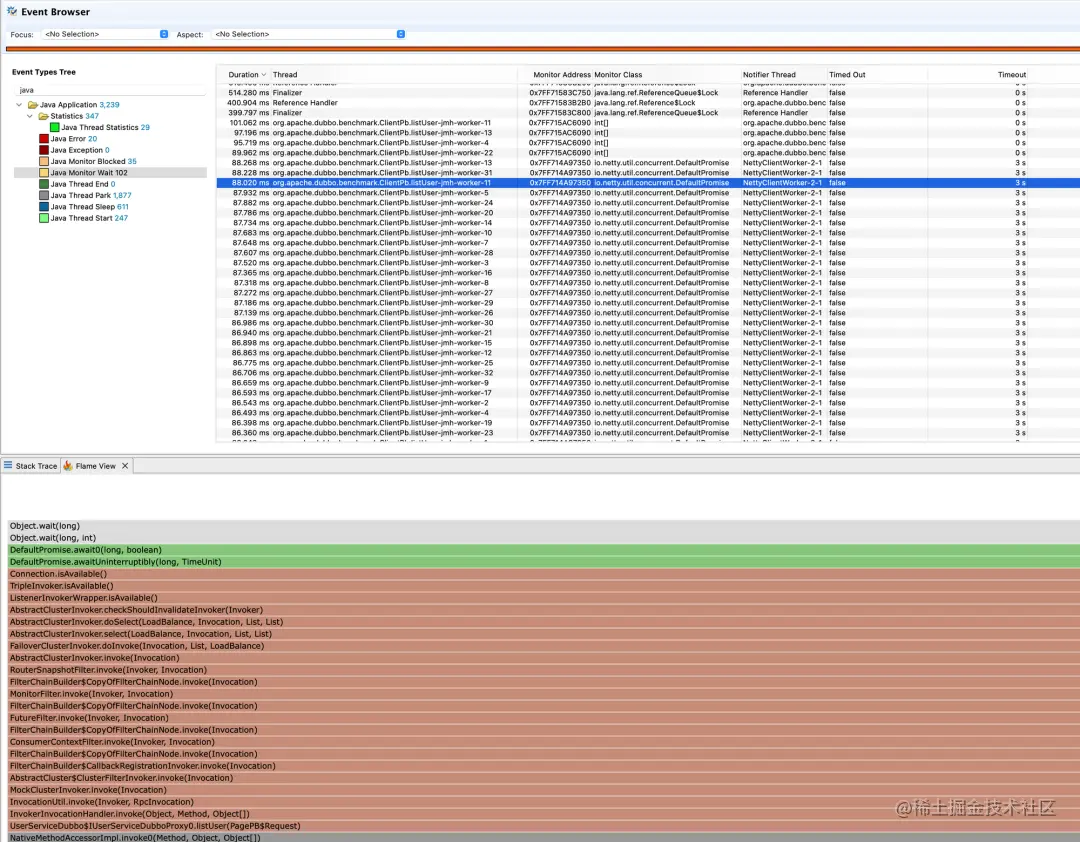Click the event type filter field containing 'java'
The height and width of the screenshot is (842, 1080).
[110, 90]
